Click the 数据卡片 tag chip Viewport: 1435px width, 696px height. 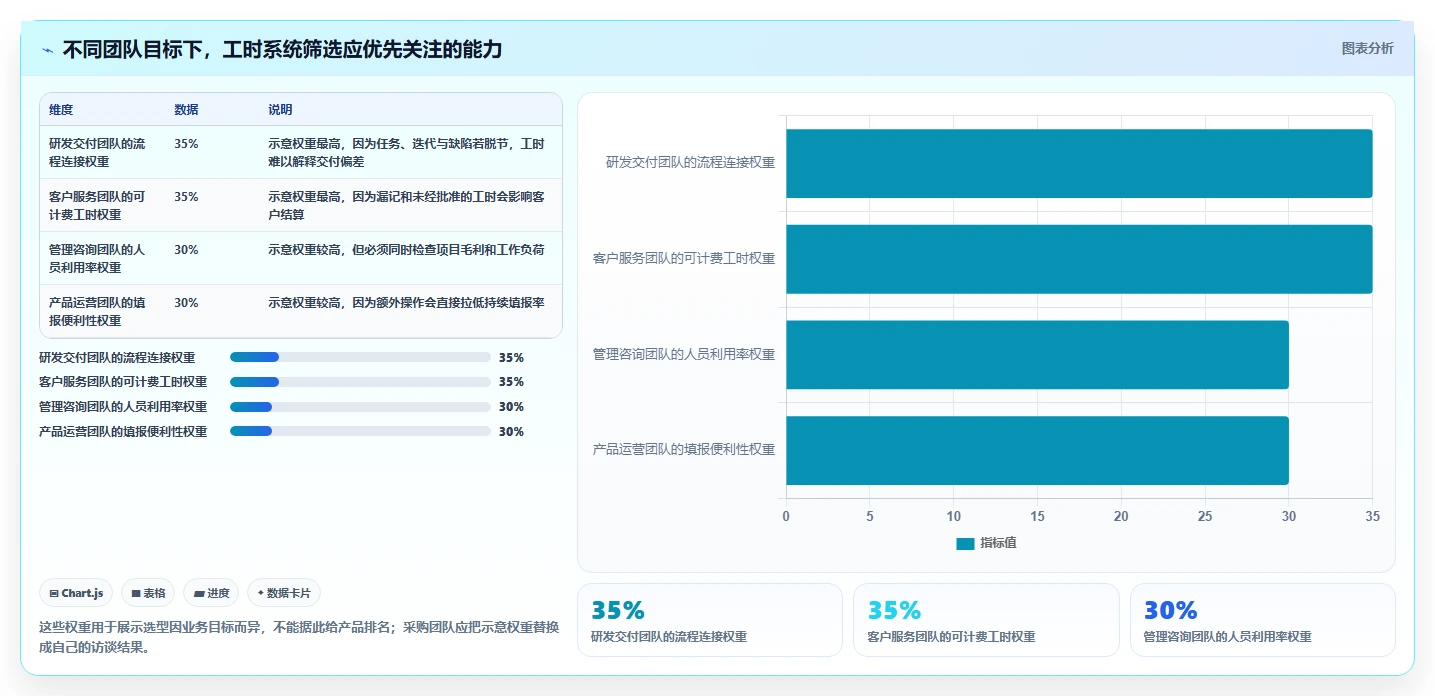tap(284, 593)
